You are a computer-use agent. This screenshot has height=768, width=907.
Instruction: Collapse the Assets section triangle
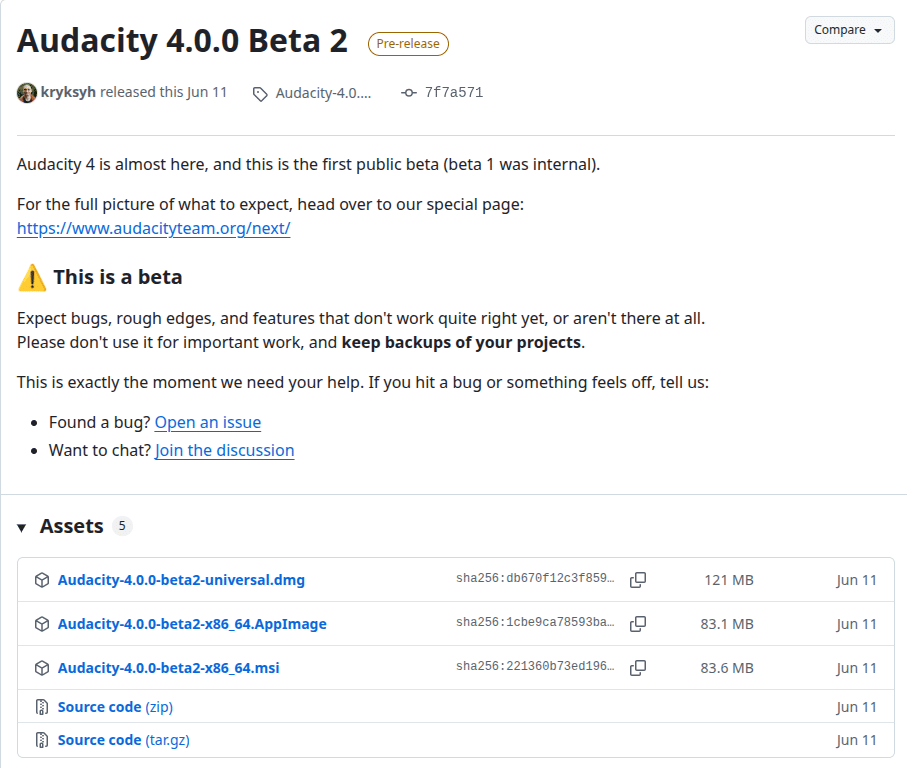(22, 527)
